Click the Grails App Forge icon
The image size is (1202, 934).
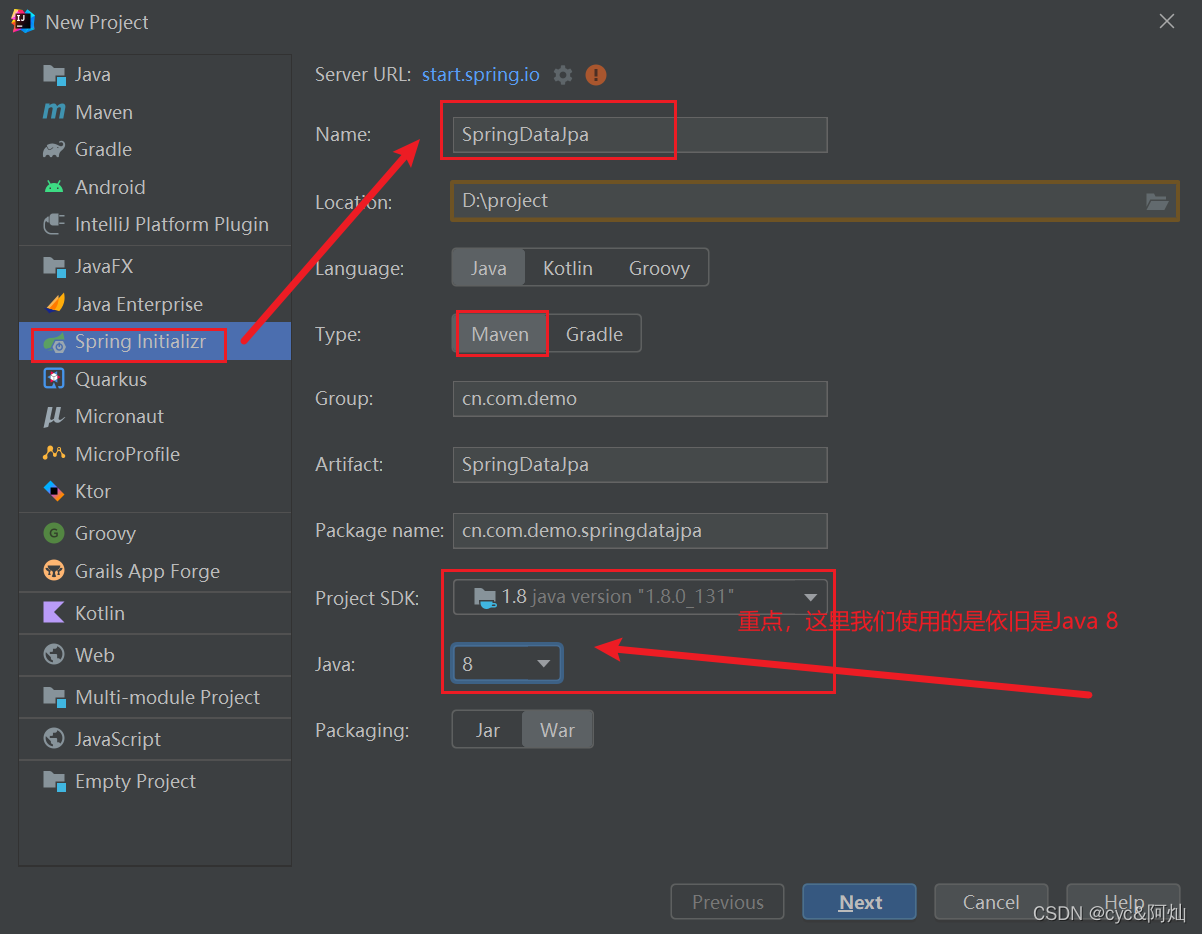click(x=54, y=571)
